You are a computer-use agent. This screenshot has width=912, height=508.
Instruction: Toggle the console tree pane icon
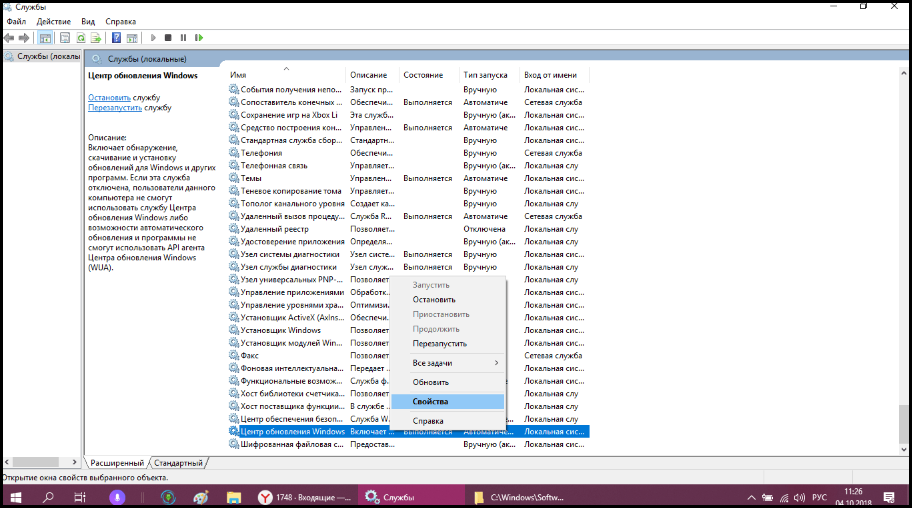(x=45, y=38)
